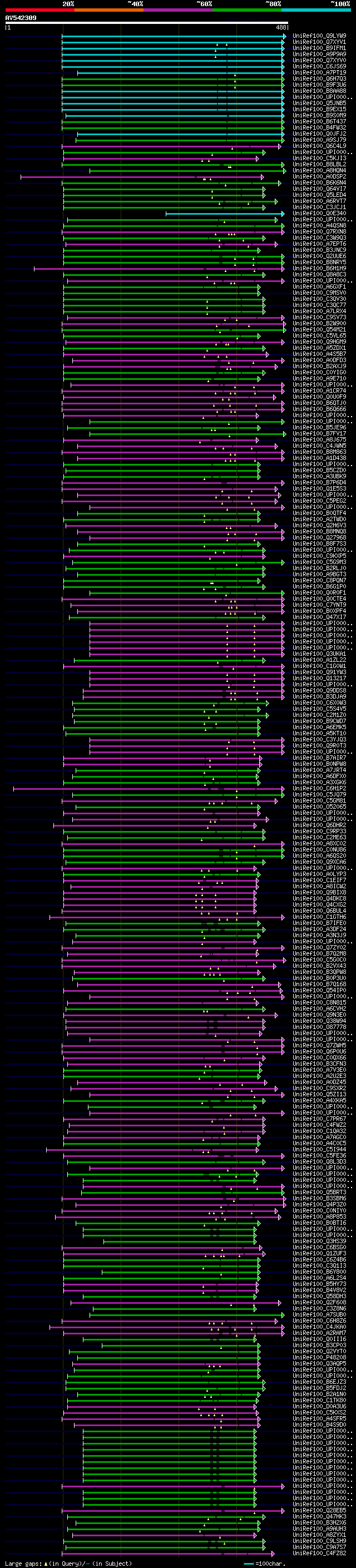Select the UniRef100_A8HQN4 label
Viewport: 356px width, 1568px height.
pyautogui.click(x=319, y=170)
